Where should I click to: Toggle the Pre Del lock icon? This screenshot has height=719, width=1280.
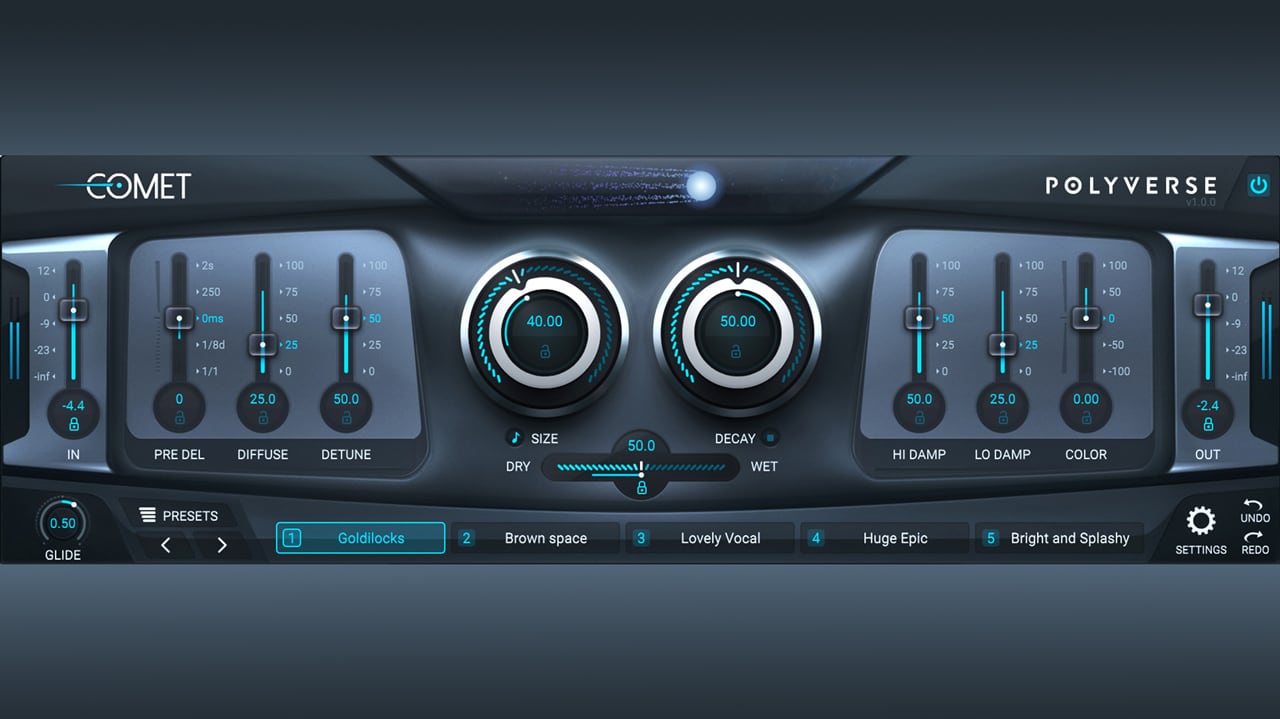click(179, 418)
